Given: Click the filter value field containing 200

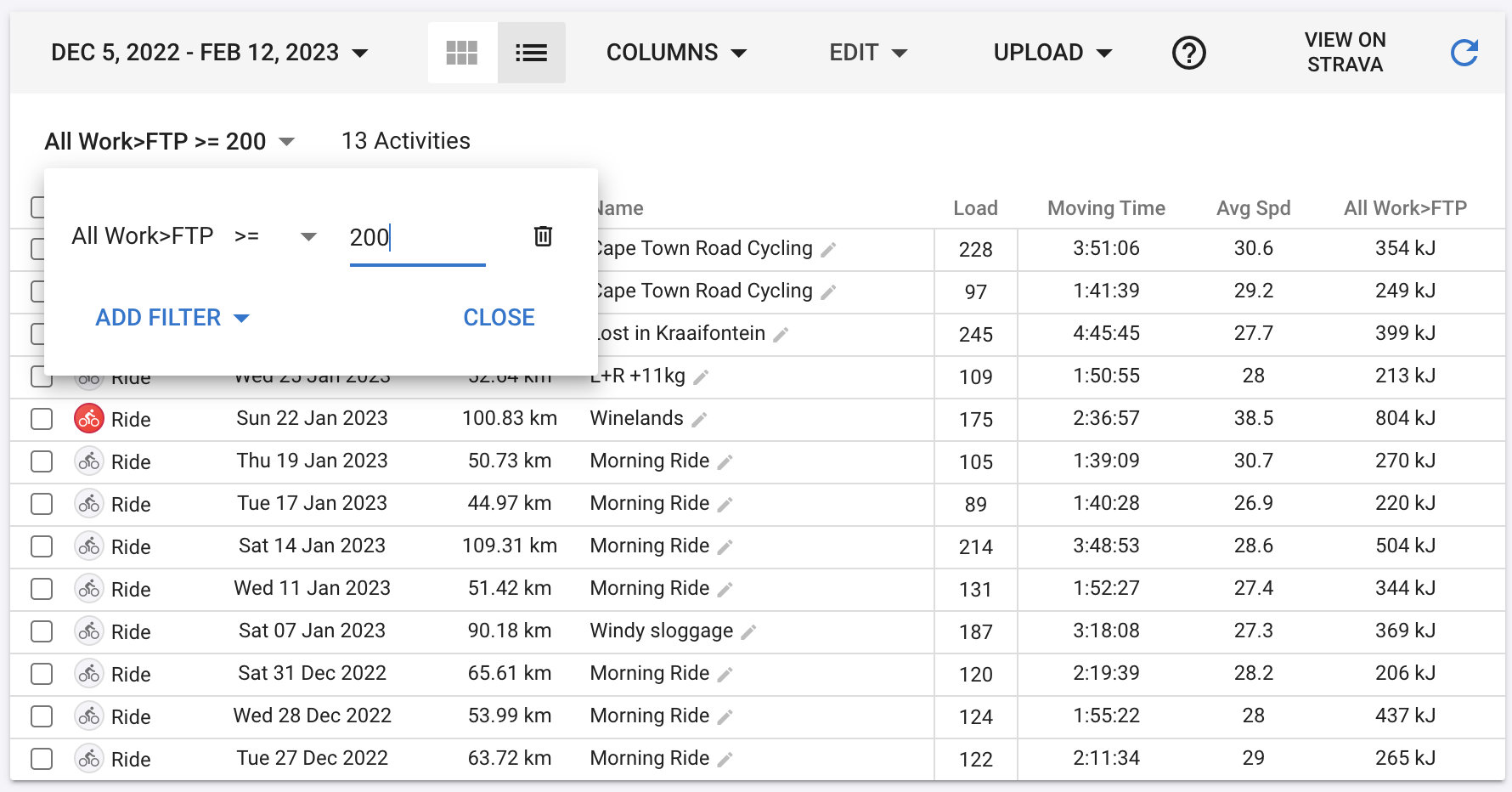Looking at the screenshot, I should [x=417, y=238].
